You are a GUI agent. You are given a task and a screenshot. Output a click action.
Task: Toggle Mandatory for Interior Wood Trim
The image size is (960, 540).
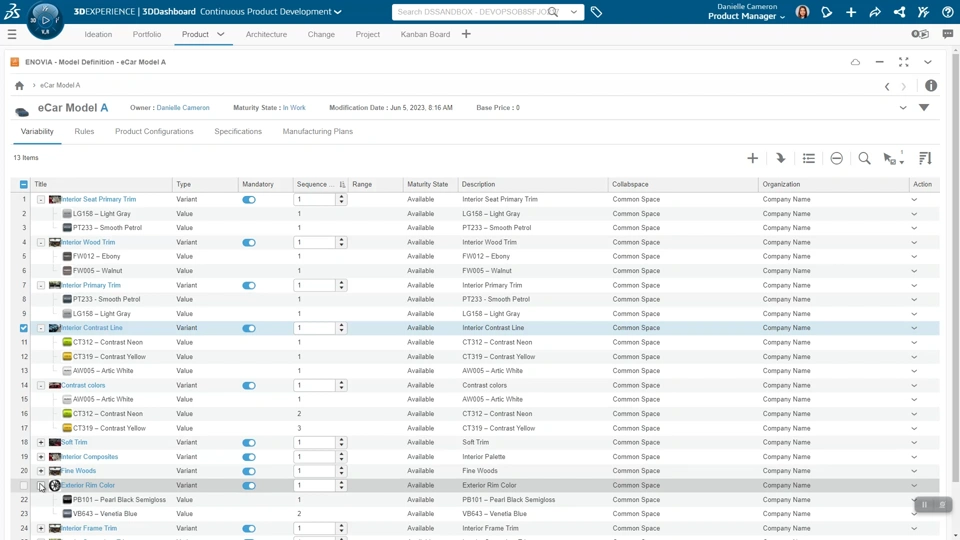249,242
